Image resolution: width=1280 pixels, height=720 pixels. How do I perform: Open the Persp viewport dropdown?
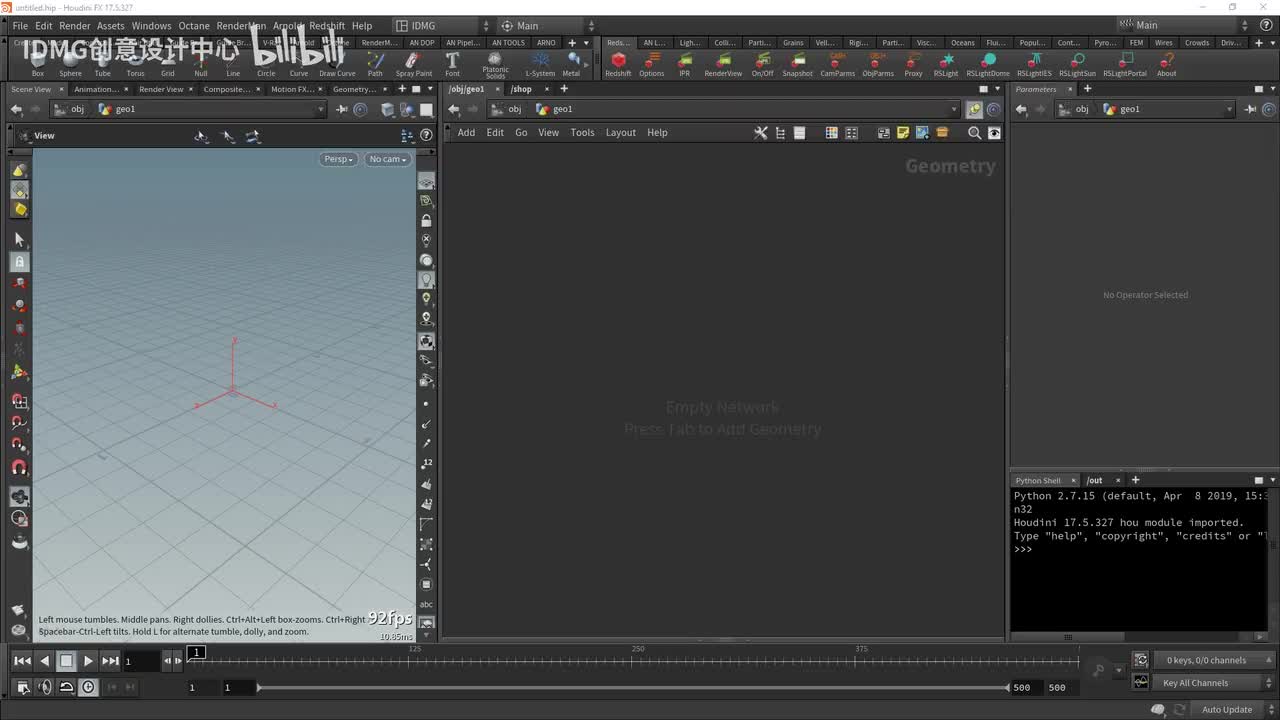click(x=339, y=159)
